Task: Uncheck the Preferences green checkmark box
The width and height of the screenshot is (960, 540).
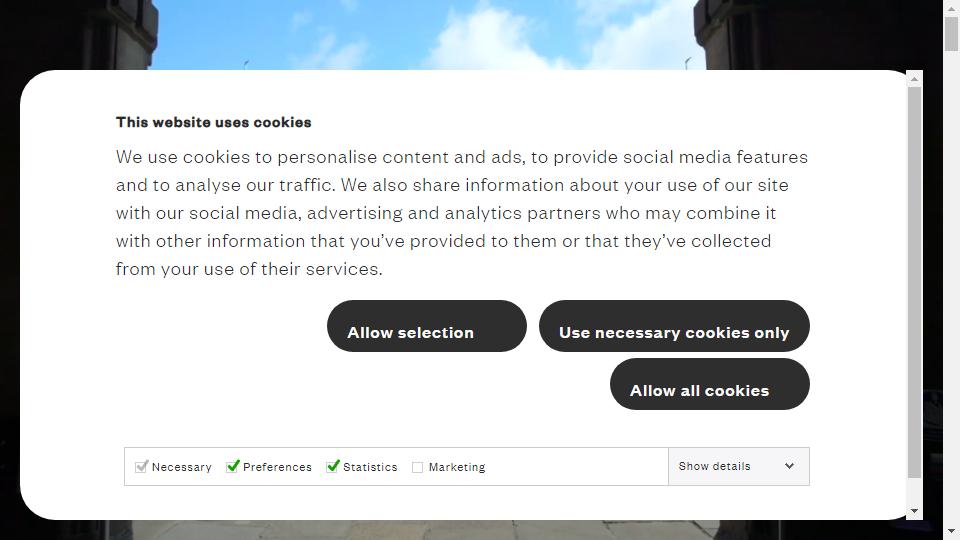Action: click(x=232, y=467)
